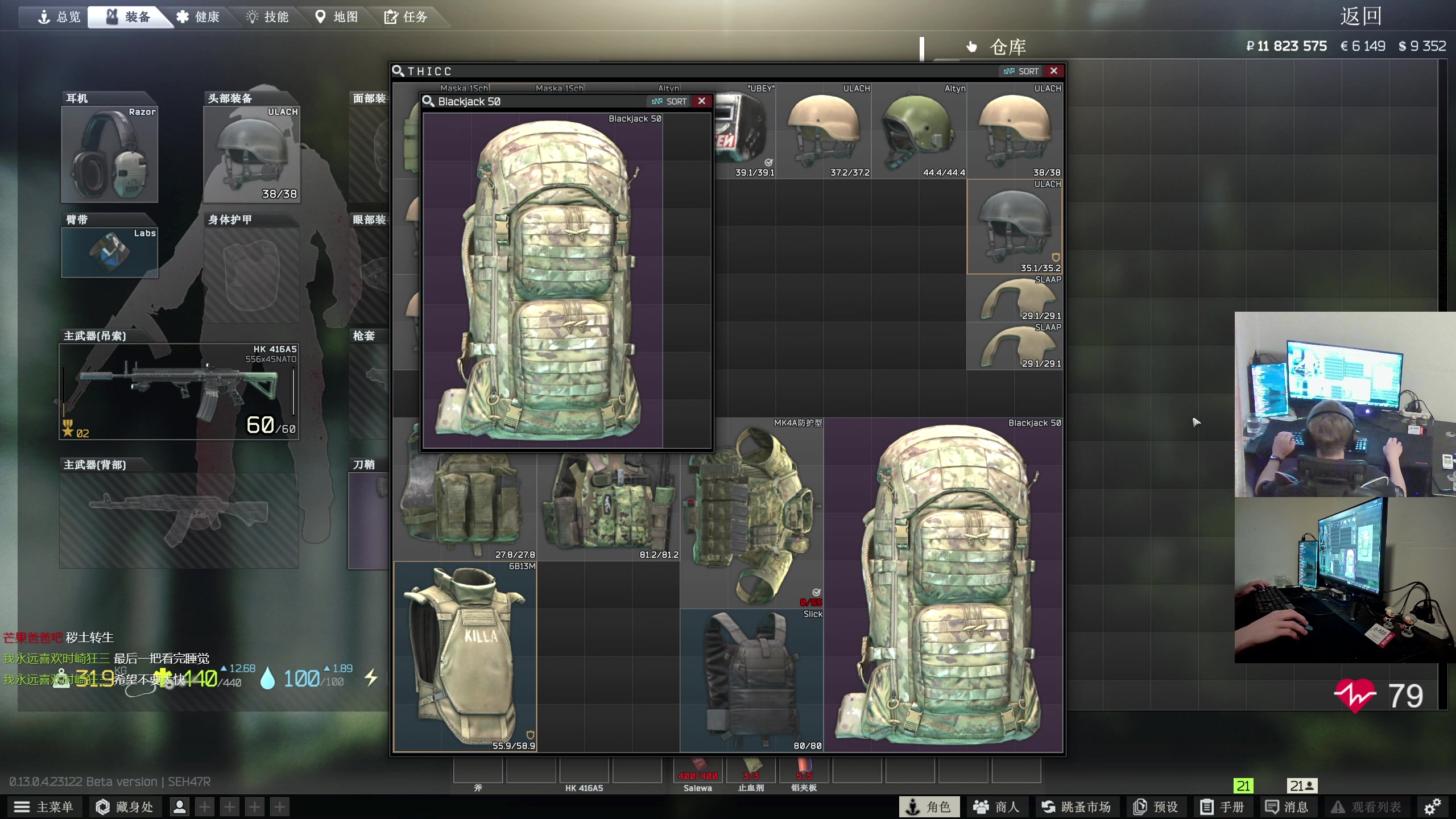The height and width of the screenshot is (819, 1456).
Task: Select the black ULACH helmet 35.1/35.2
Action: point(1015,227)
